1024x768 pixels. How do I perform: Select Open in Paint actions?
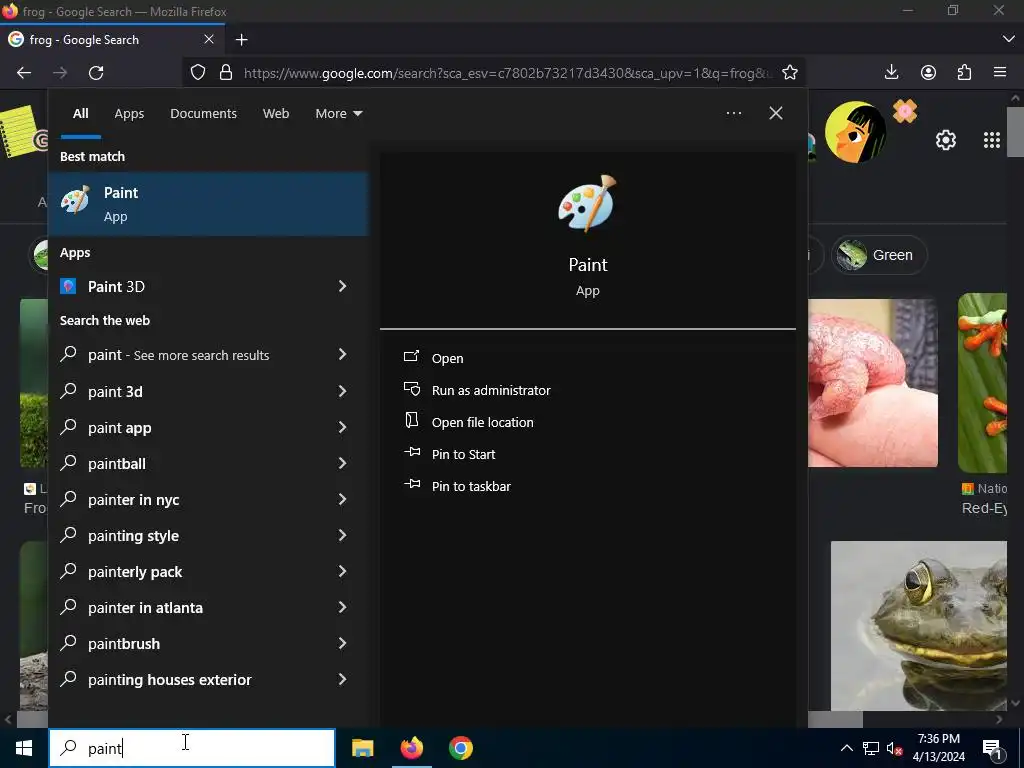click(447, 359)
